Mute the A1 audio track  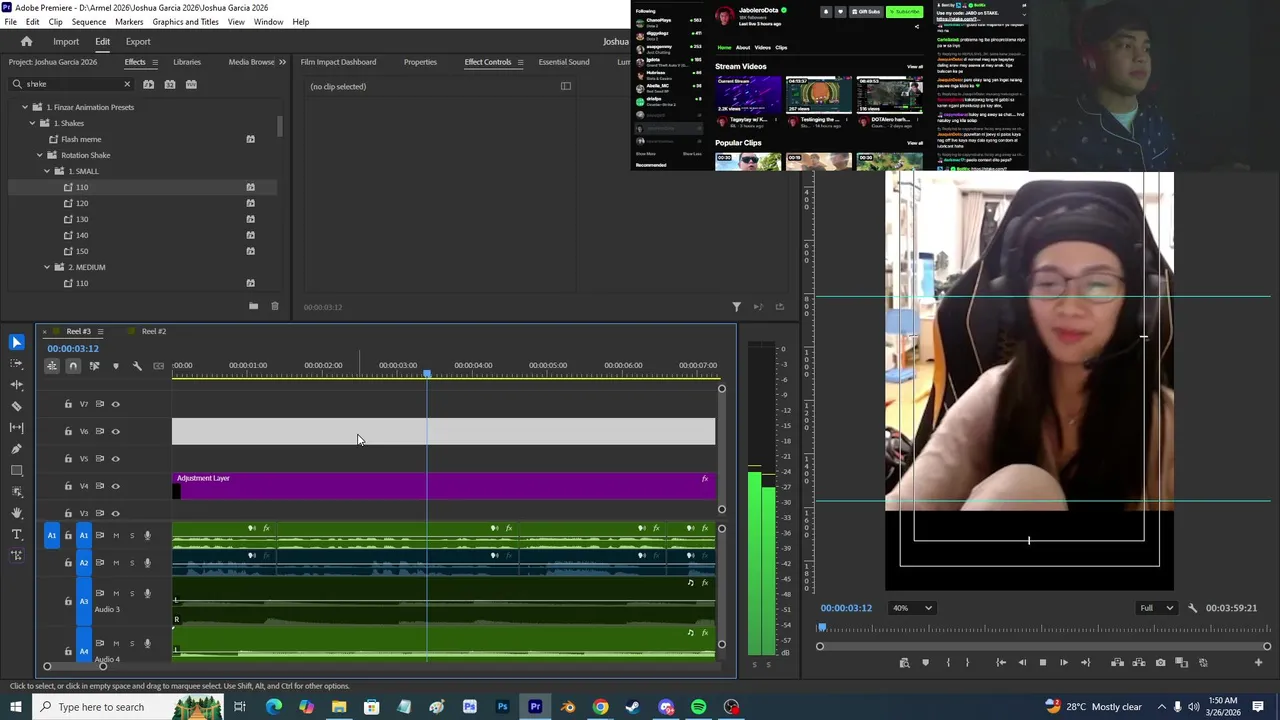[115, 536]
